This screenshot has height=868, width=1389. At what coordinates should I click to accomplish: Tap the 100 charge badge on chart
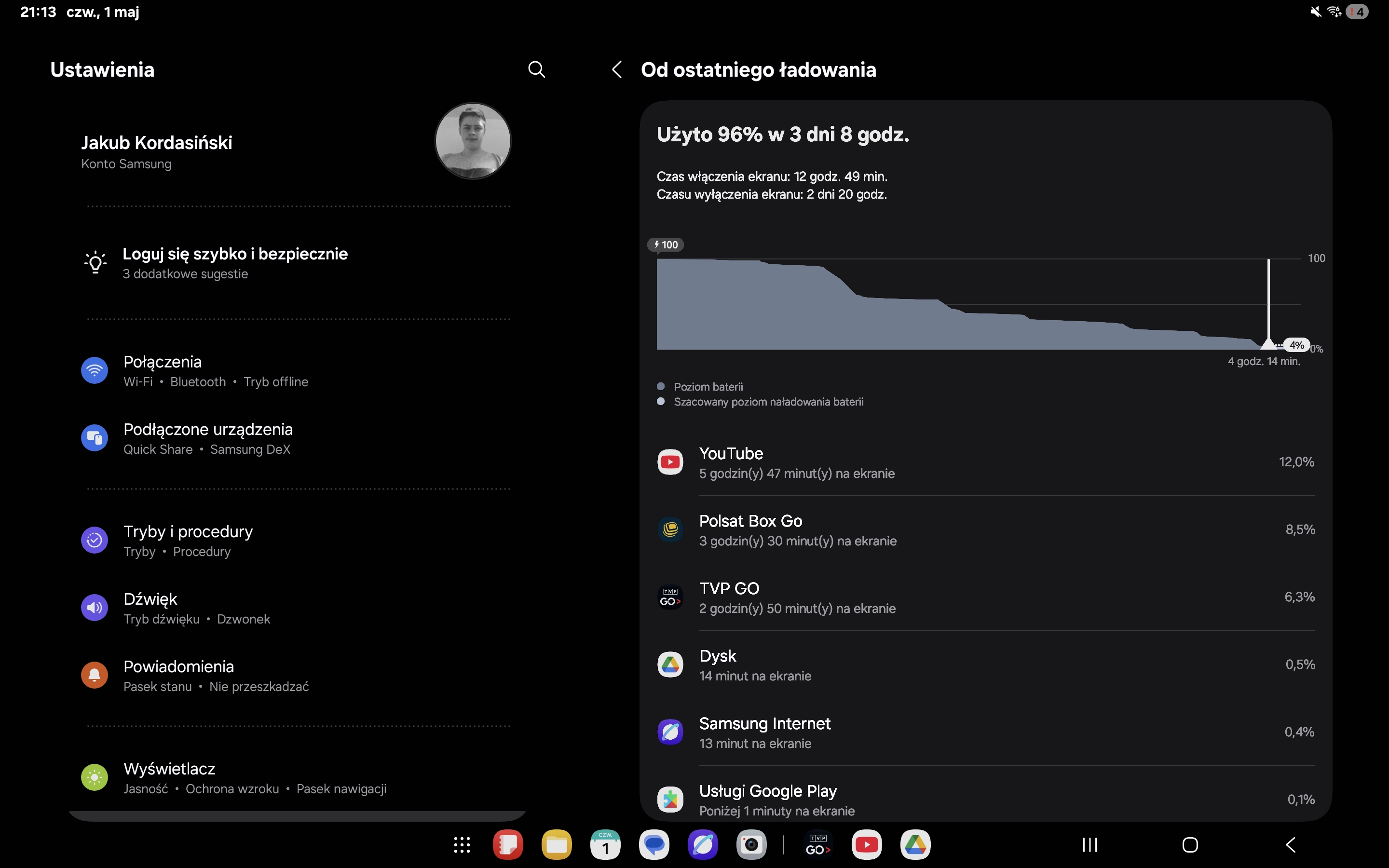tap(666, 244)
